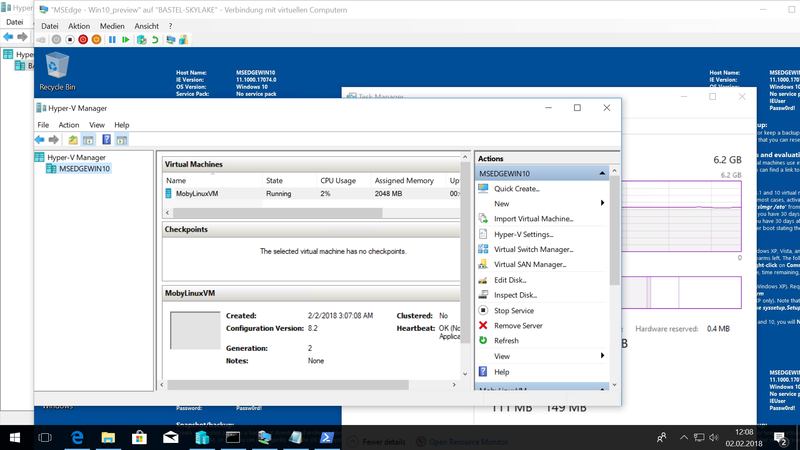This screenshot has height=450, width=800.
Task: Click the last icon in the VM connection toolbar
Action: (x=183, y=39)
